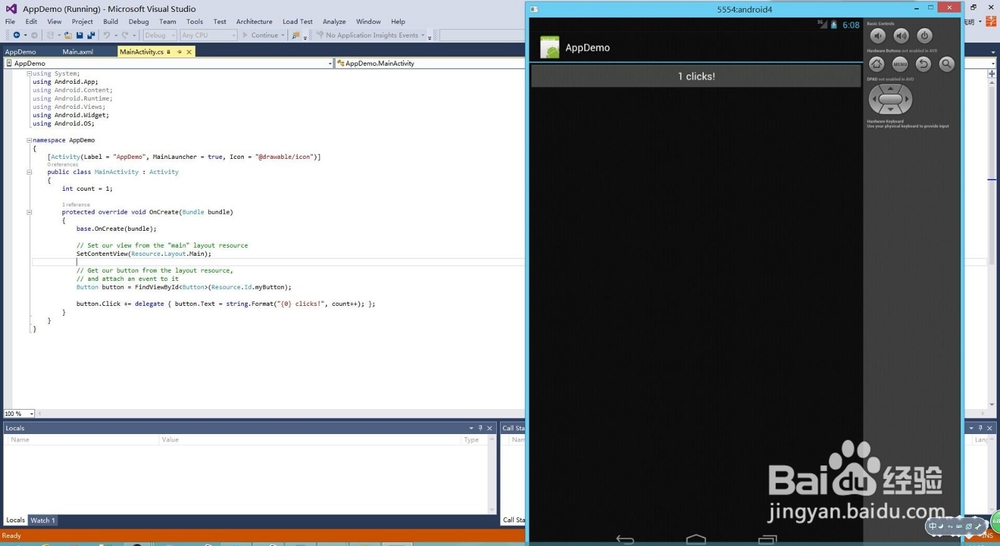Lower the volume in emulator controls

pos(878,36)
